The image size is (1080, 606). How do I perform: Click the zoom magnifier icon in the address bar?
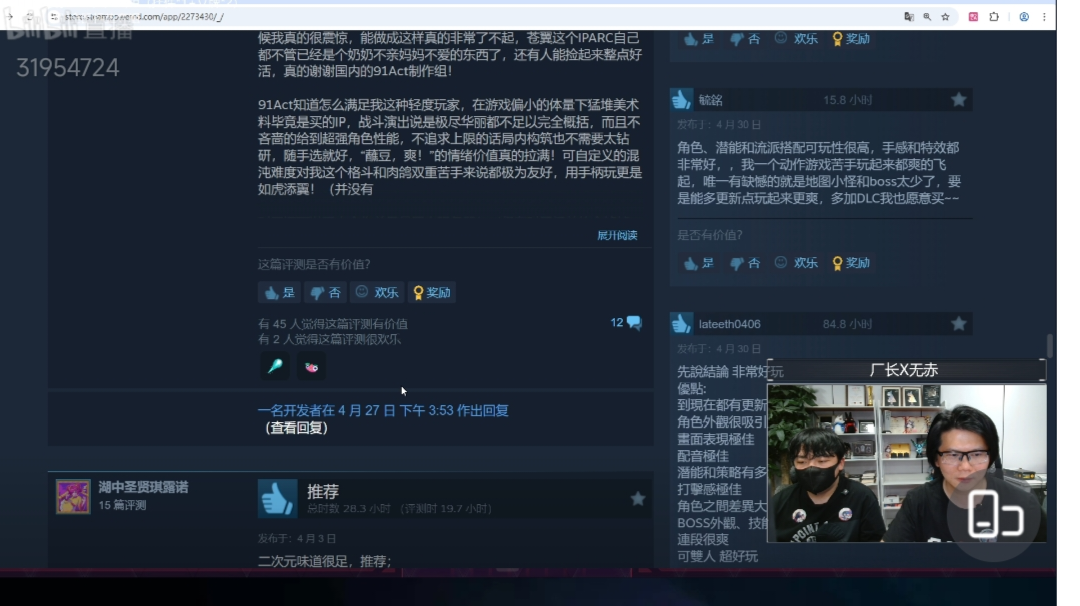929,17
